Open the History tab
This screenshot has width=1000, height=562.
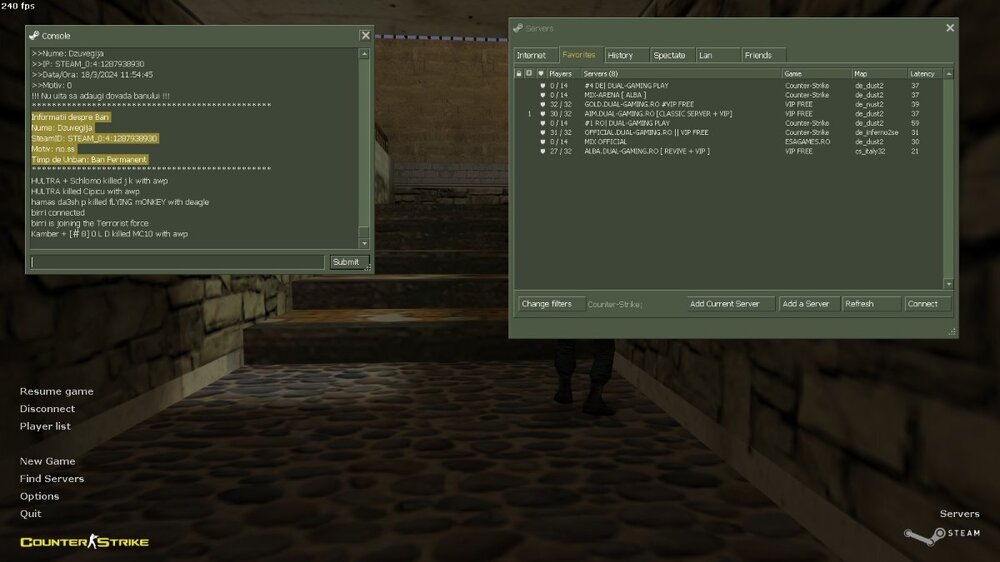pyautogui.click(x=621, y=55)
